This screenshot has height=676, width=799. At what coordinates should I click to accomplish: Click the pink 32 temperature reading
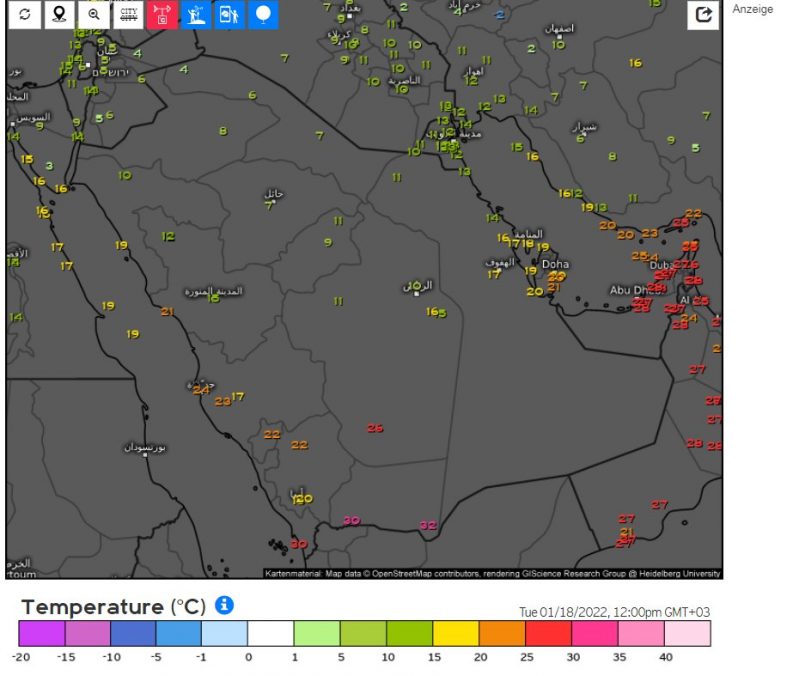pyautogui.click(x=428, y=525)
